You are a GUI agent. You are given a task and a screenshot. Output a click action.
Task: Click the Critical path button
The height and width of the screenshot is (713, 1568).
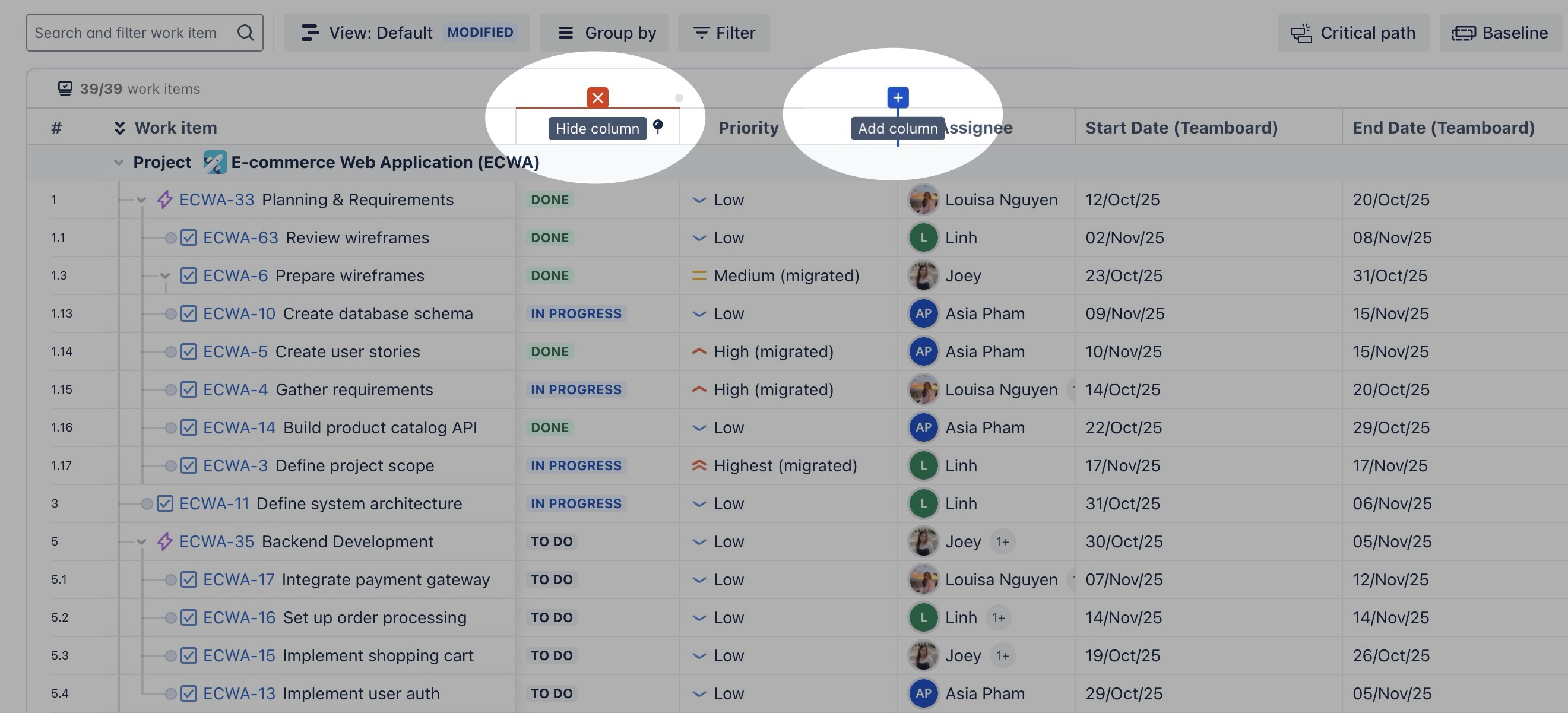coord(1353,32)
